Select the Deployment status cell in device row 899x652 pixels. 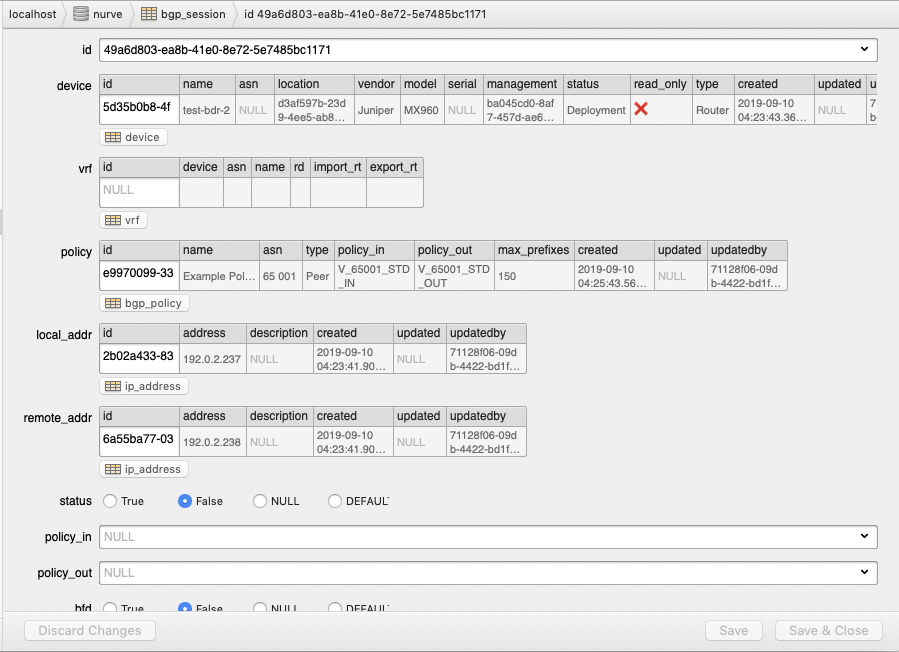(596, 110)
